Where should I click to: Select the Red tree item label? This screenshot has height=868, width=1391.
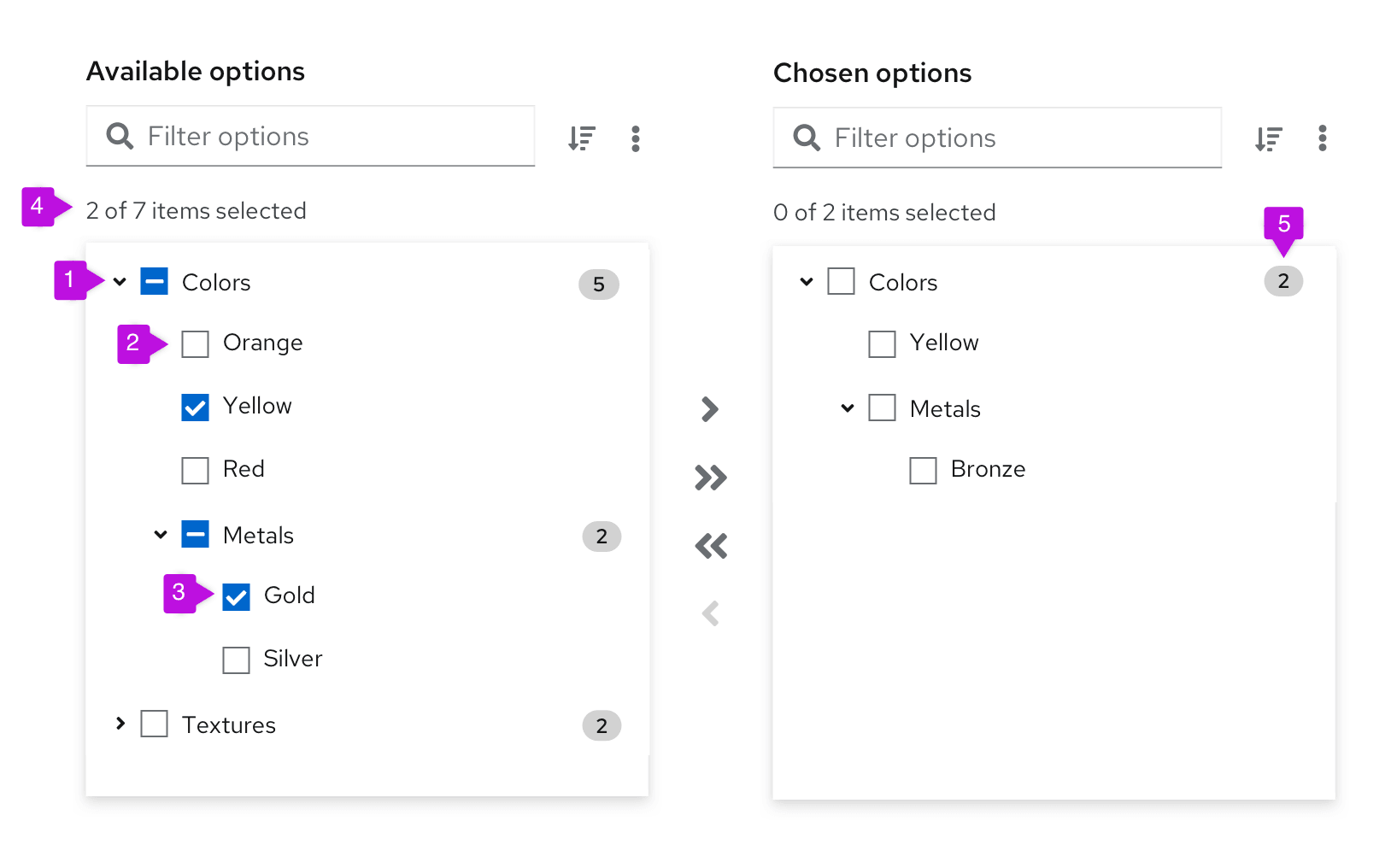244,469
